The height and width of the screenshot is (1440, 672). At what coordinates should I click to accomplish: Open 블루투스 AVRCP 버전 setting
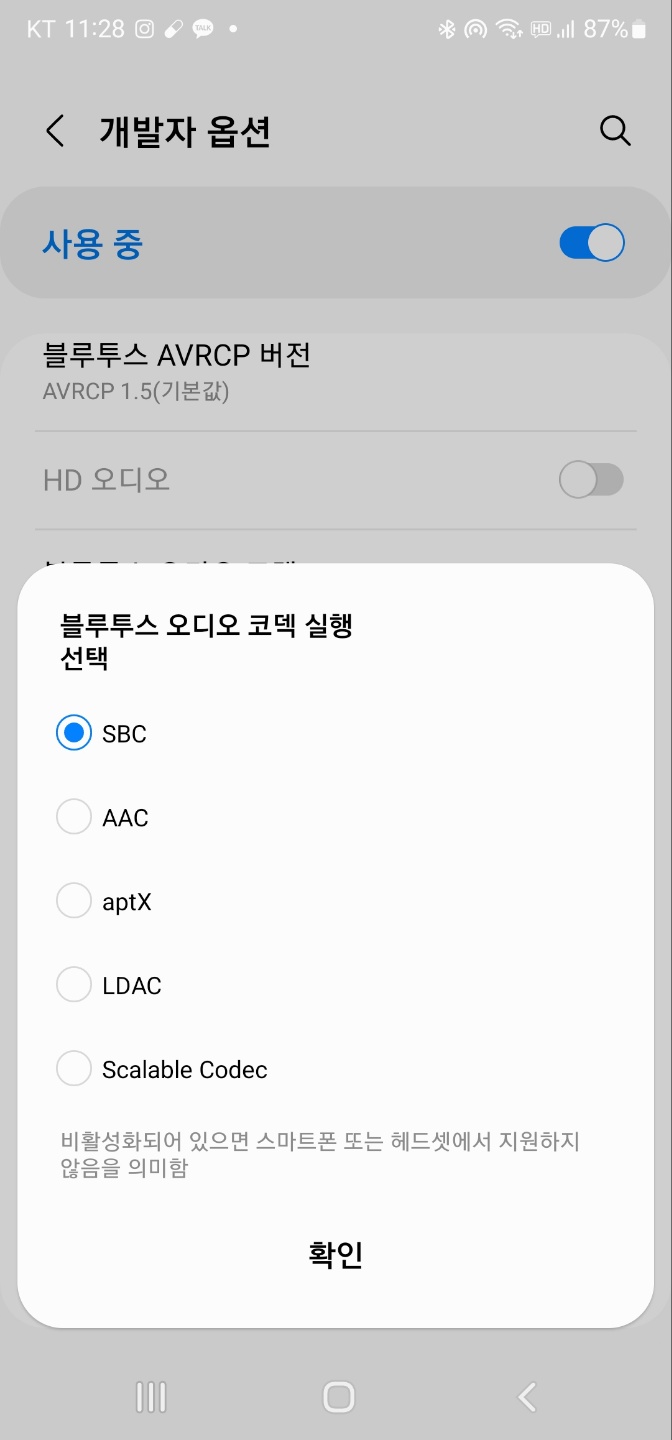[x=336, y=371]
